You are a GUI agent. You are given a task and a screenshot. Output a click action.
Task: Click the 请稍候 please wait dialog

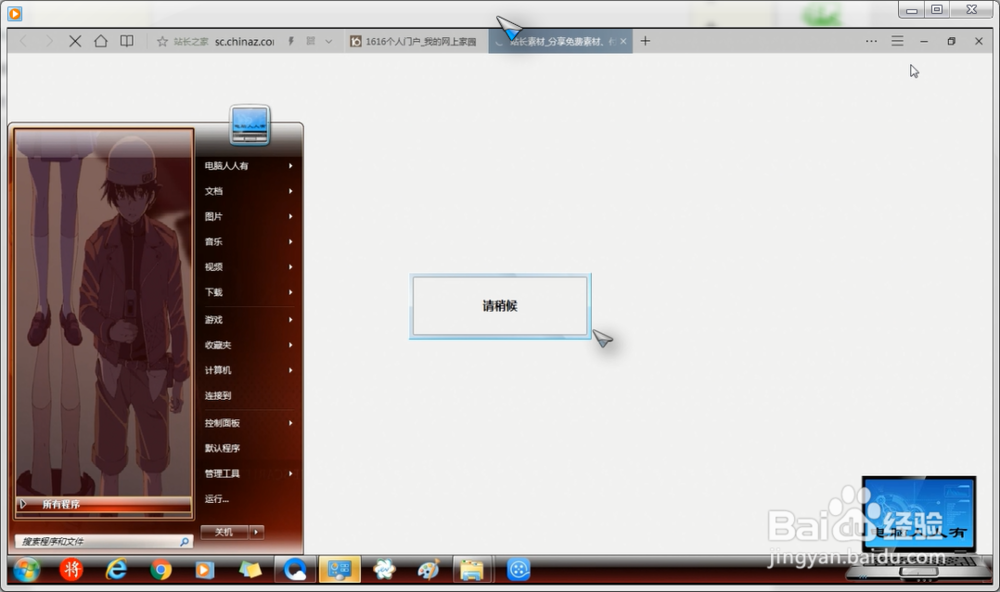[500, 306]
